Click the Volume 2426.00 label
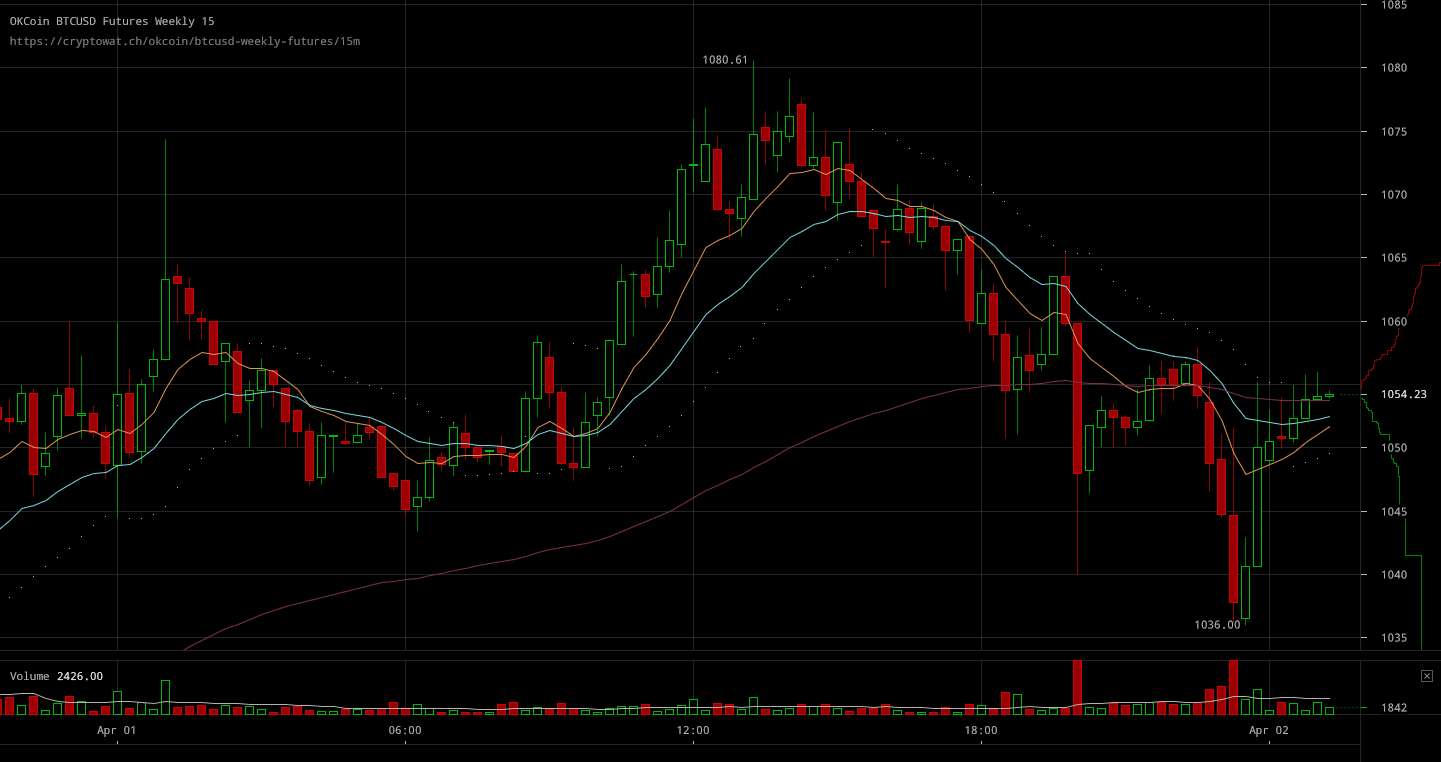Image resolution: width=1441 pixels, height=762 pixels. (56, 676)
